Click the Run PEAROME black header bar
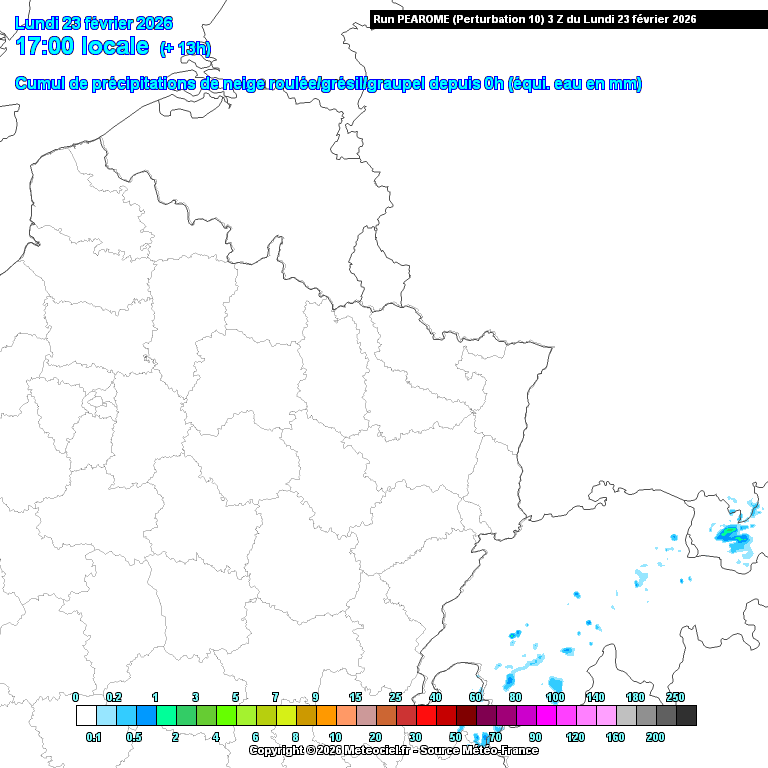768x768 pixels. pos(568,19)
